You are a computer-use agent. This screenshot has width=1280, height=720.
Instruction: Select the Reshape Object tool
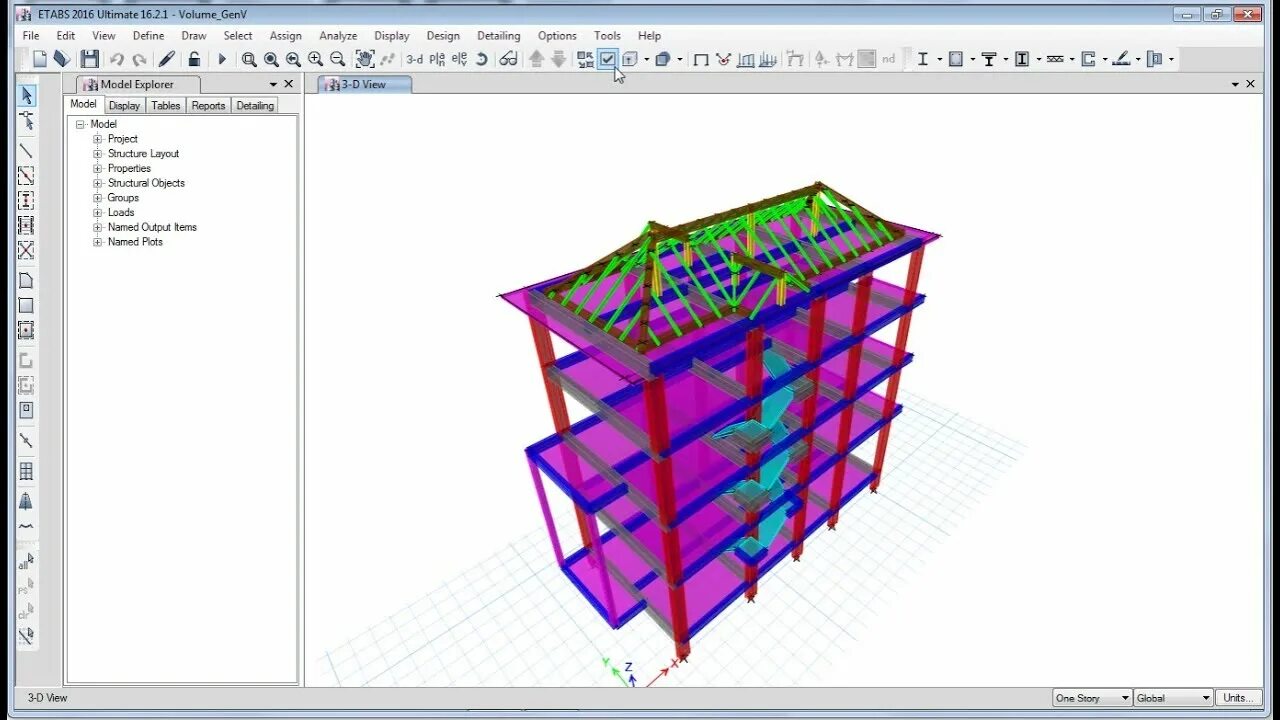(x=26, y=121)
